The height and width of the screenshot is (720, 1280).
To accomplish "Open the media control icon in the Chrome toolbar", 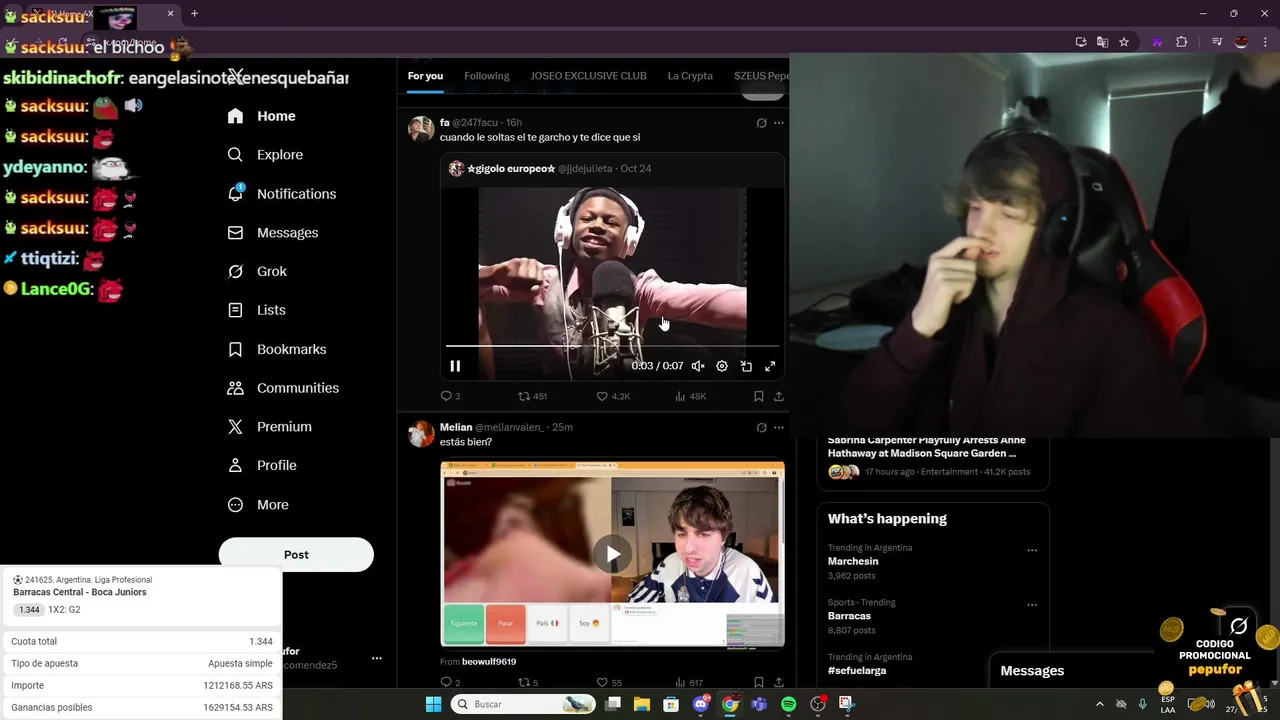I will [x=1217, y=42].
